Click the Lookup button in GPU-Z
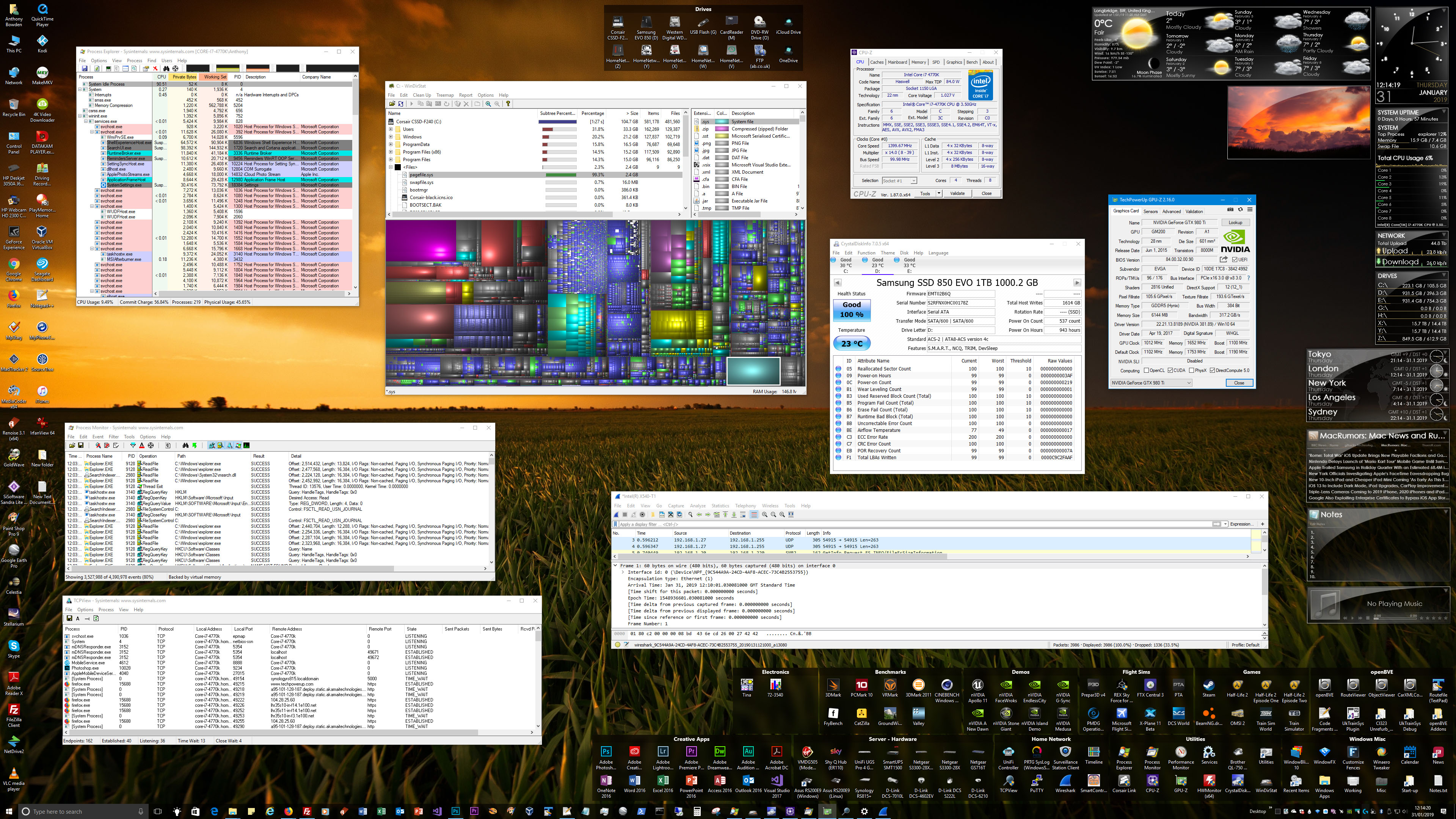 1236,223
